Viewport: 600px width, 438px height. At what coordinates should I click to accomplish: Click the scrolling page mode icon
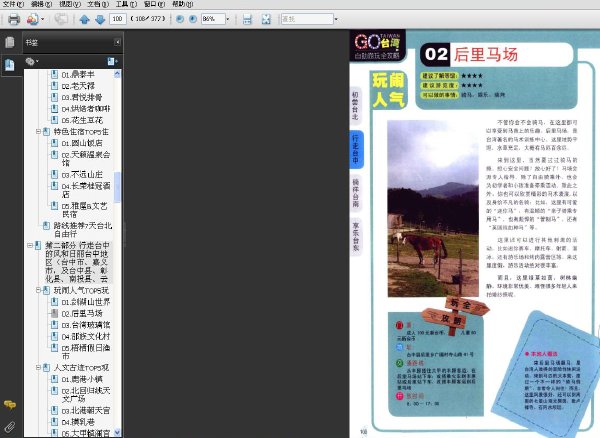click(247, 19)
